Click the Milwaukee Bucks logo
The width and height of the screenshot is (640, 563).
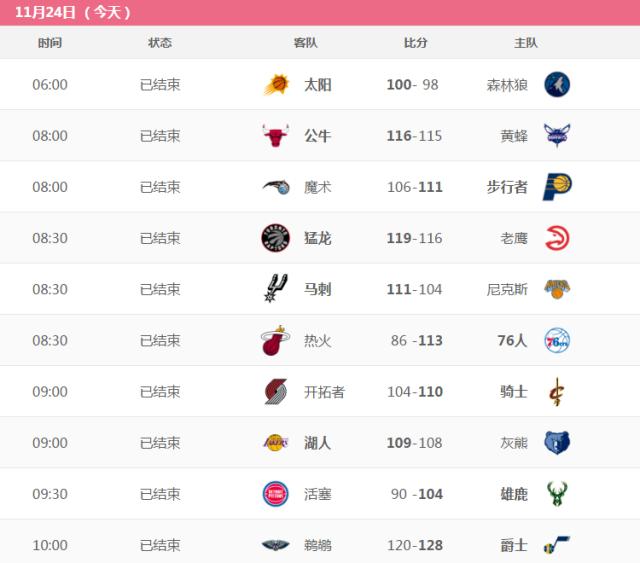(557, 493)
